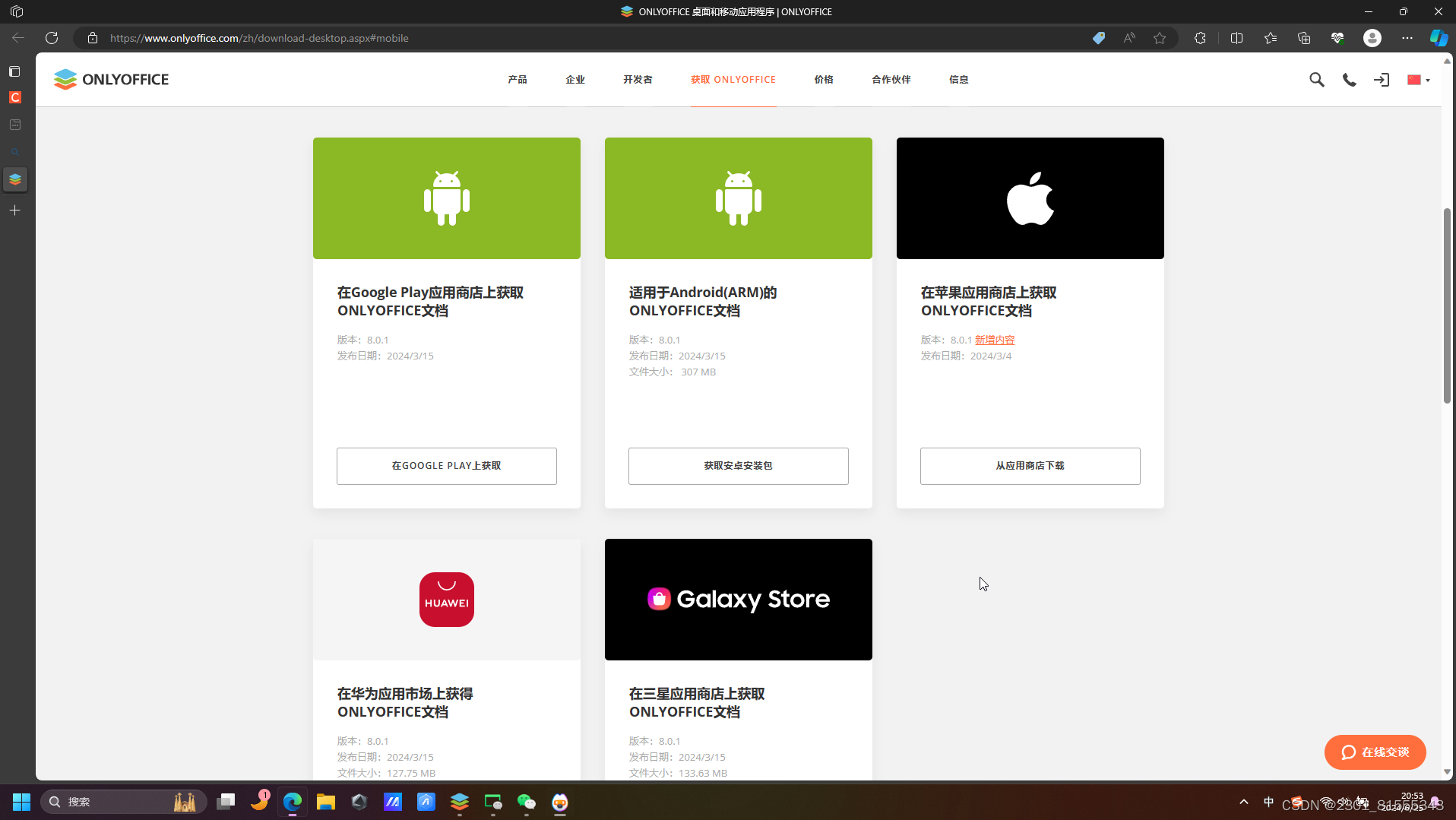Viewport: 1456px width, 820px height.
Task: Open collections icon in toolbar
Action: tap(1304, 38)
